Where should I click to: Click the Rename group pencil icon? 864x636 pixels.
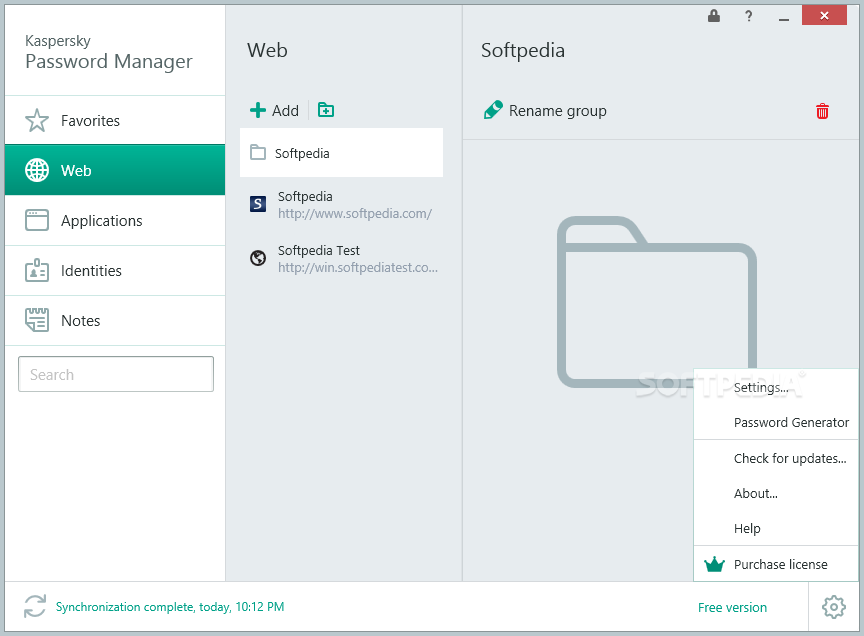[493, 110]
